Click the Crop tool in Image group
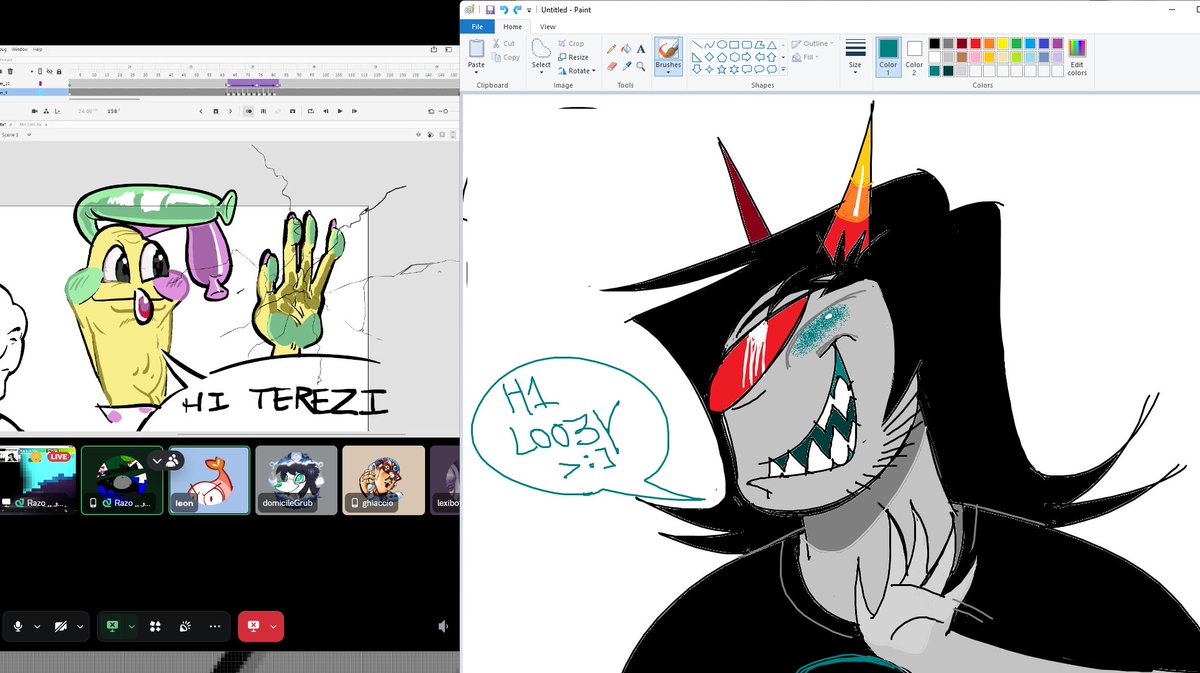 pyautogui.click(x=571, y=44)
